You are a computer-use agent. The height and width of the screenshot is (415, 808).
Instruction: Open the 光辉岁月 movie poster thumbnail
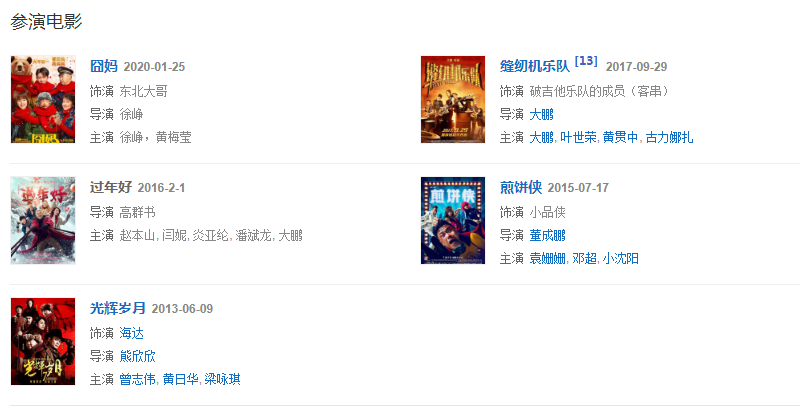point(43,341)
